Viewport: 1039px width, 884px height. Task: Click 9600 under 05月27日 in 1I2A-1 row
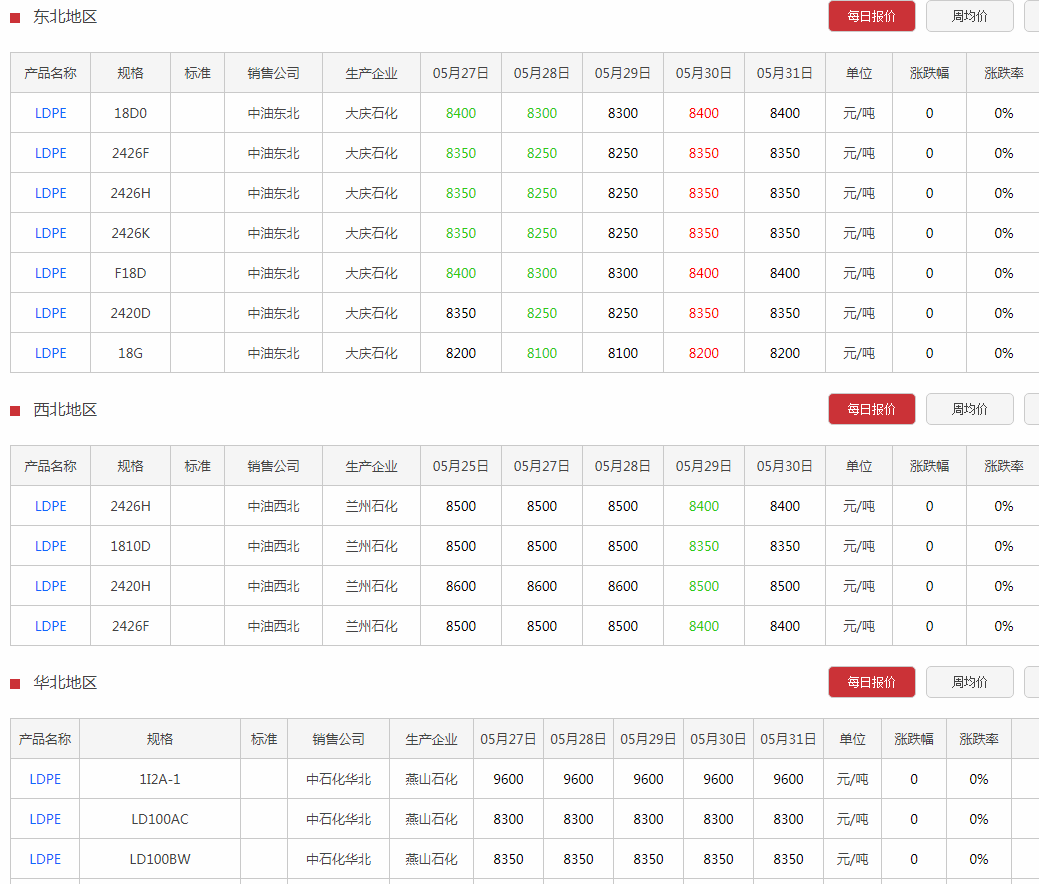point(508,779)
